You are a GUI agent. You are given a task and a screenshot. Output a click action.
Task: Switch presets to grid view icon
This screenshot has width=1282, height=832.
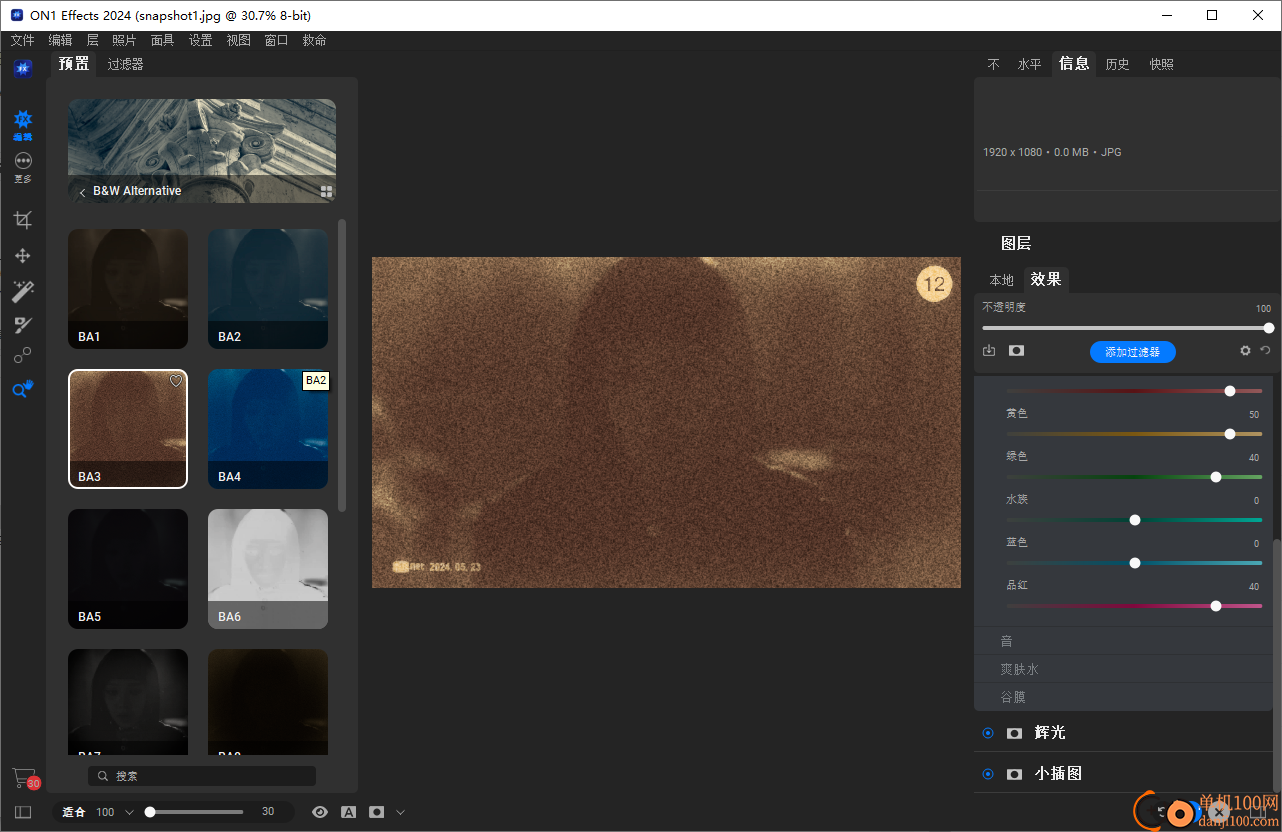[326, 191]
